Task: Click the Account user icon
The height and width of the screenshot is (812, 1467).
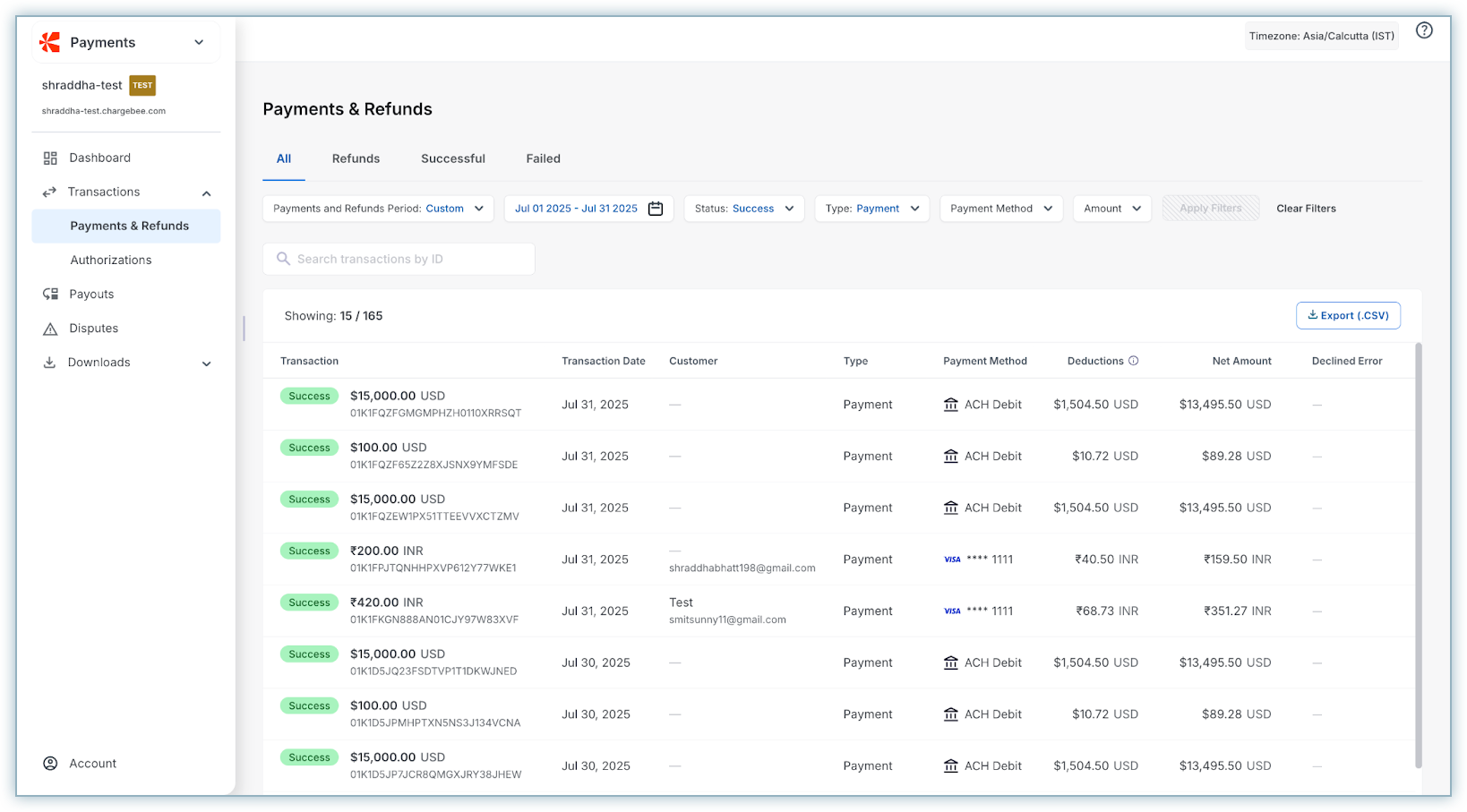Action: coord(50,764)
